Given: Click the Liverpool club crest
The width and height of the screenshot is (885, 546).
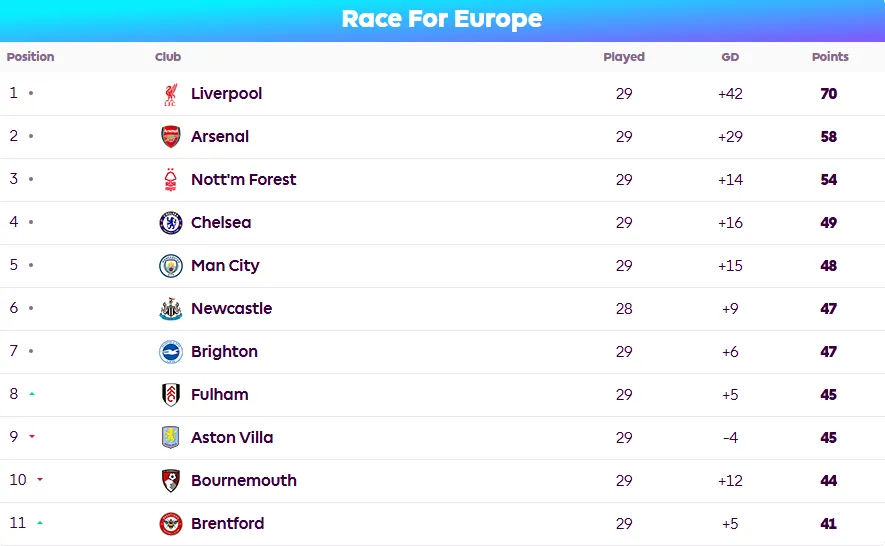Looking at the screenshot, I should [x=170, y=94].
